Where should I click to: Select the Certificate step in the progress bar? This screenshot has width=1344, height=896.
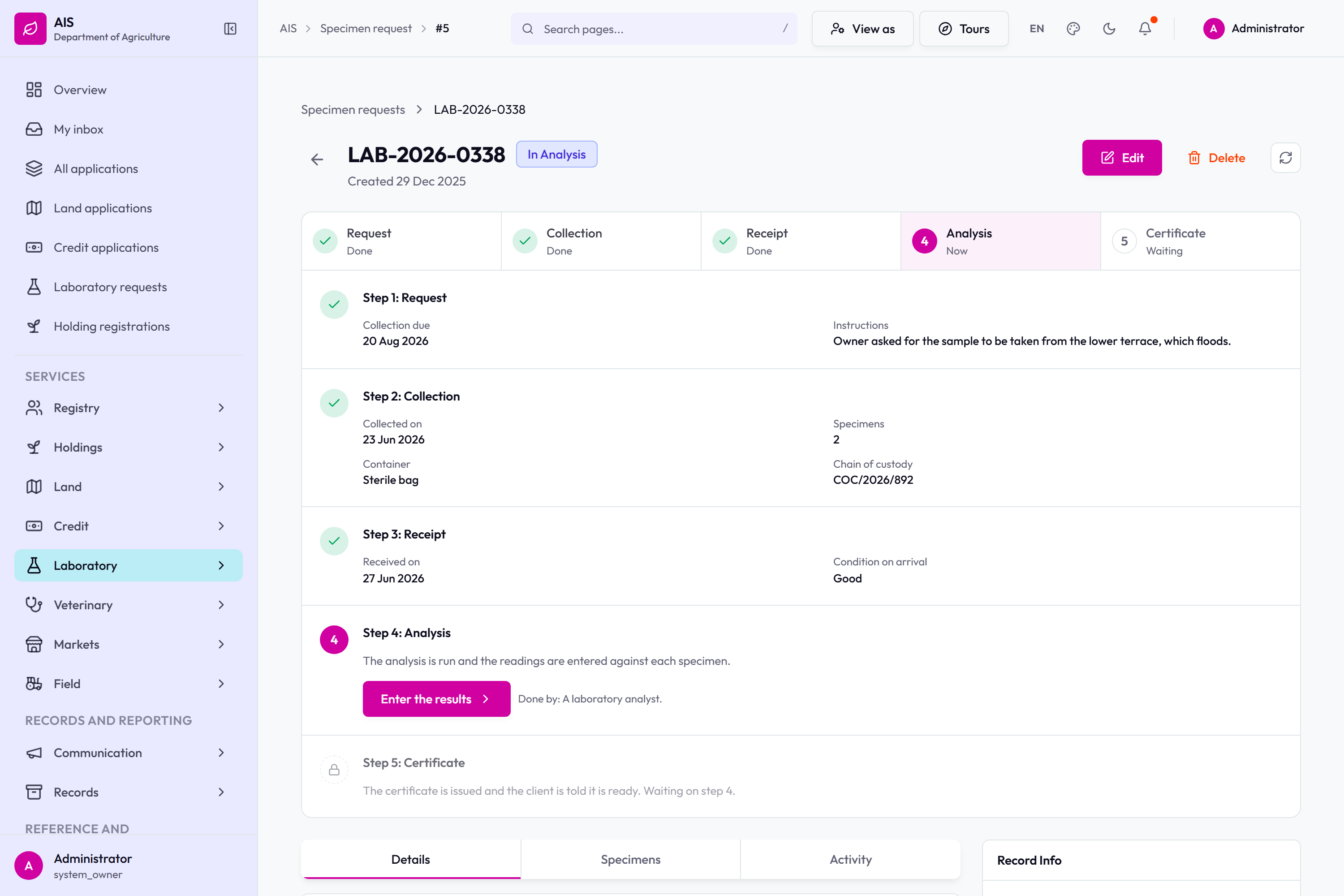point(1200,241)
